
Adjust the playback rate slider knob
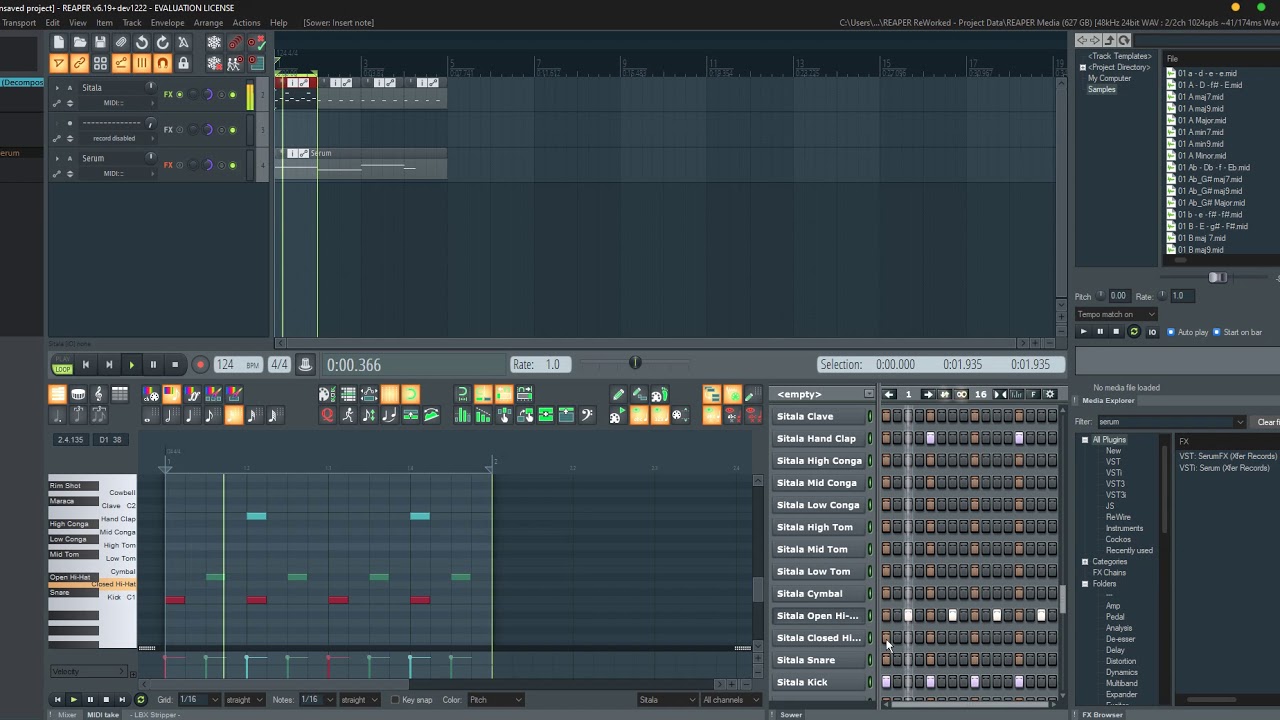(x=635, y=364)
